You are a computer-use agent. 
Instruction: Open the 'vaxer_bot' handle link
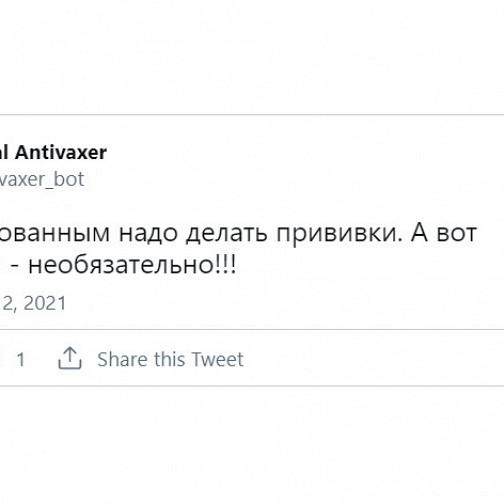coord(42,179)
